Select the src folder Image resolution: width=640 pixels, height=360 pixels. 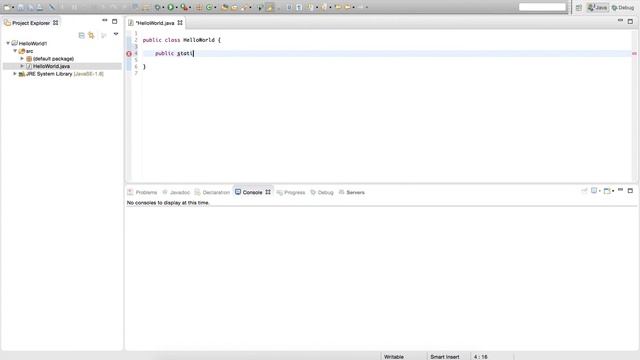pyautogui.click(x=29, y=51)
